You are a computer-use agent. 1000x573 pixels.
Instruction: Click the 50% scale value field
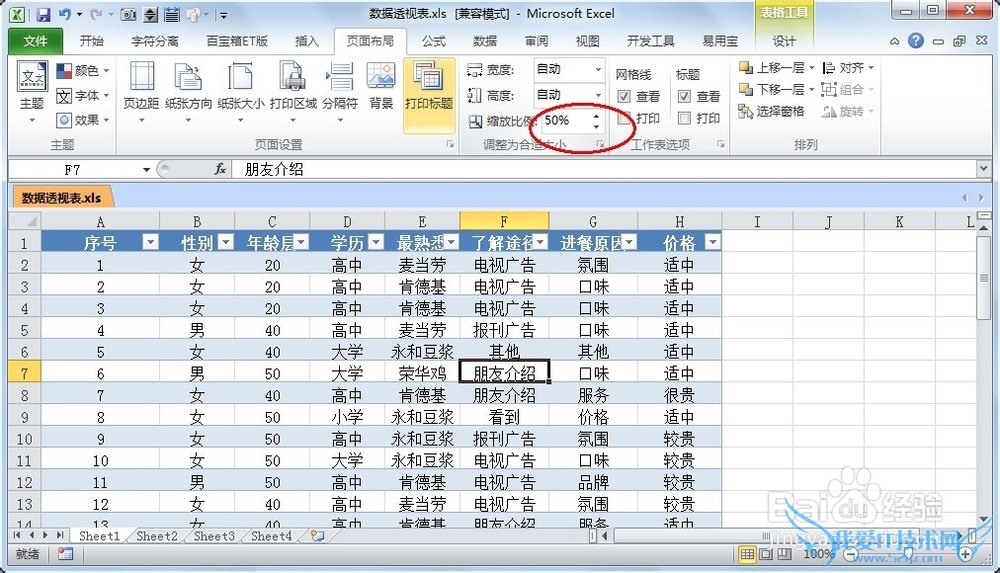click(566, 121)
